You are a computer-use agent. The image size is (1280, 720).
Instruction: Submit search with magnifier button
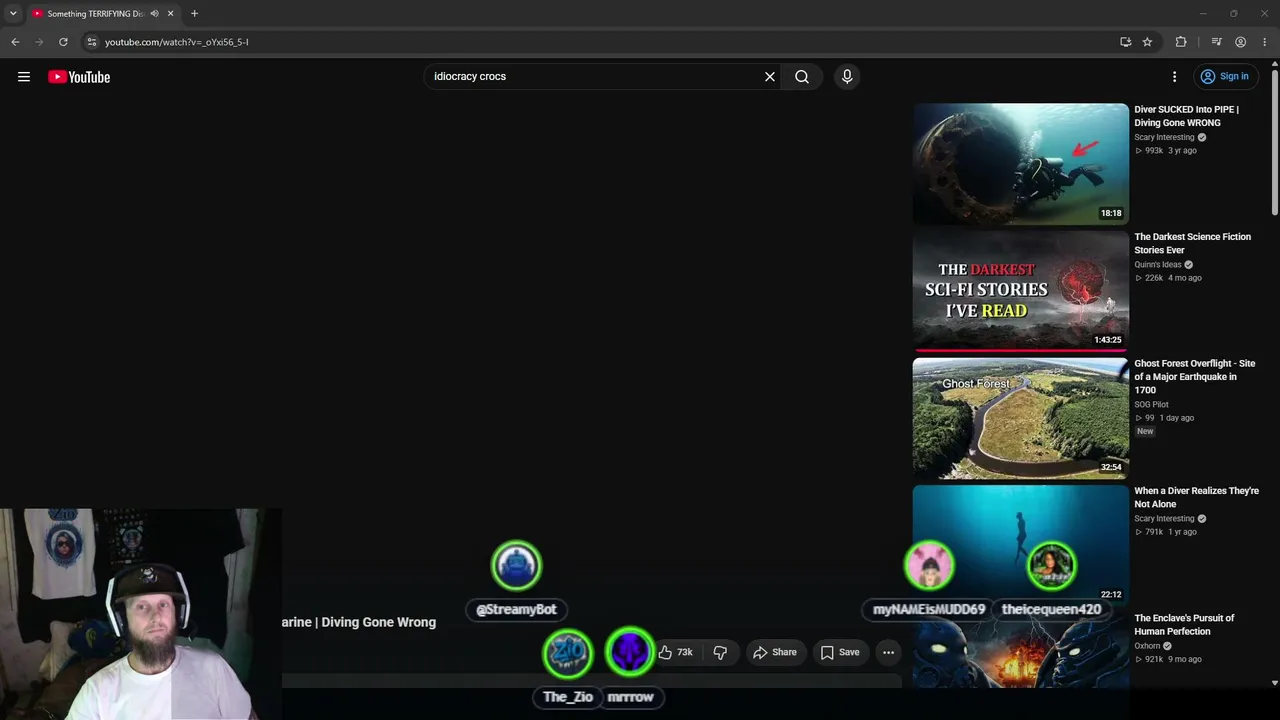coord(802,77)
